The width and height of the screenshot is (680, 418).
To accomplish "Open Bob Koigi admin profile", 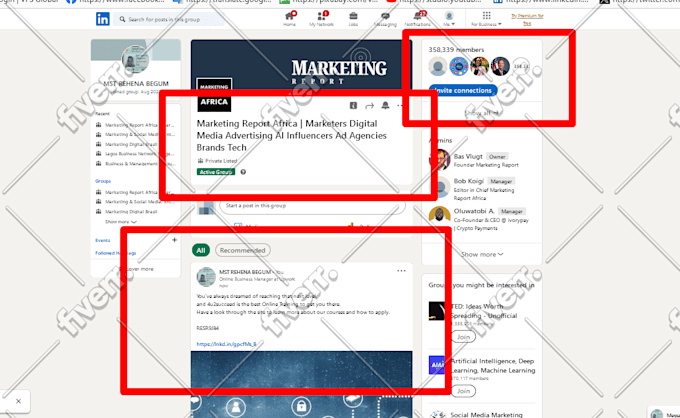I will [x=468, y=181].
